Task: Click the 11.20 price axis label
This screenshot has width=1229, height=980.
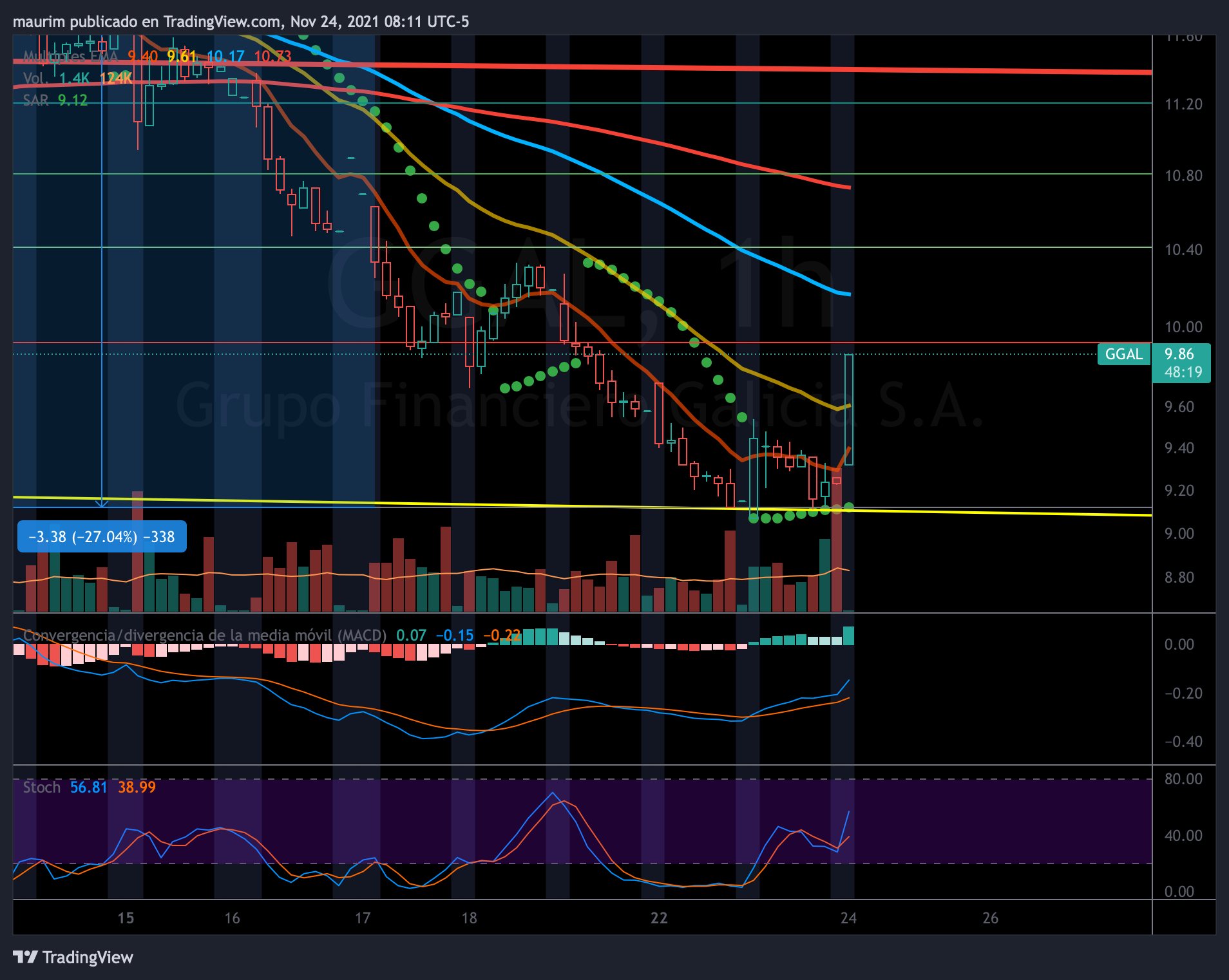Action: tap(1183, 104)
